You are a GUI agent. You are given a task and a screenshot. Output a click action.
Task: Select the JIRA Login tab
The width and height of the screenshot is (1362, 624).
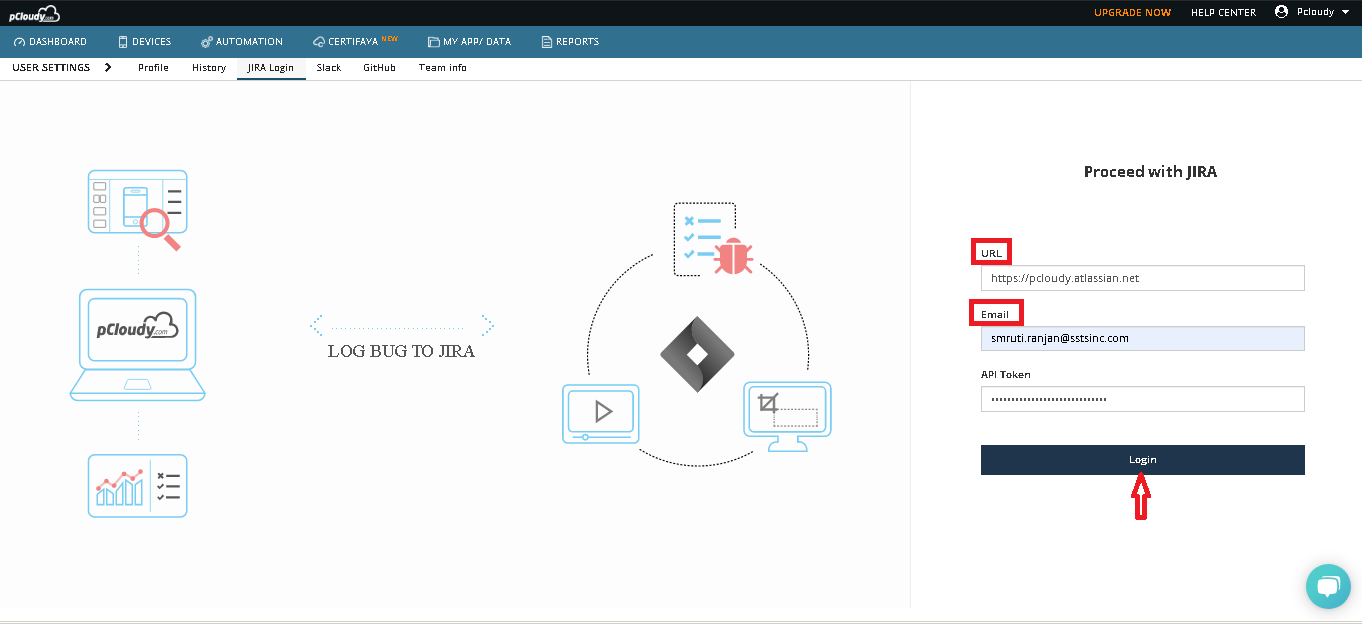click(271, 68)
